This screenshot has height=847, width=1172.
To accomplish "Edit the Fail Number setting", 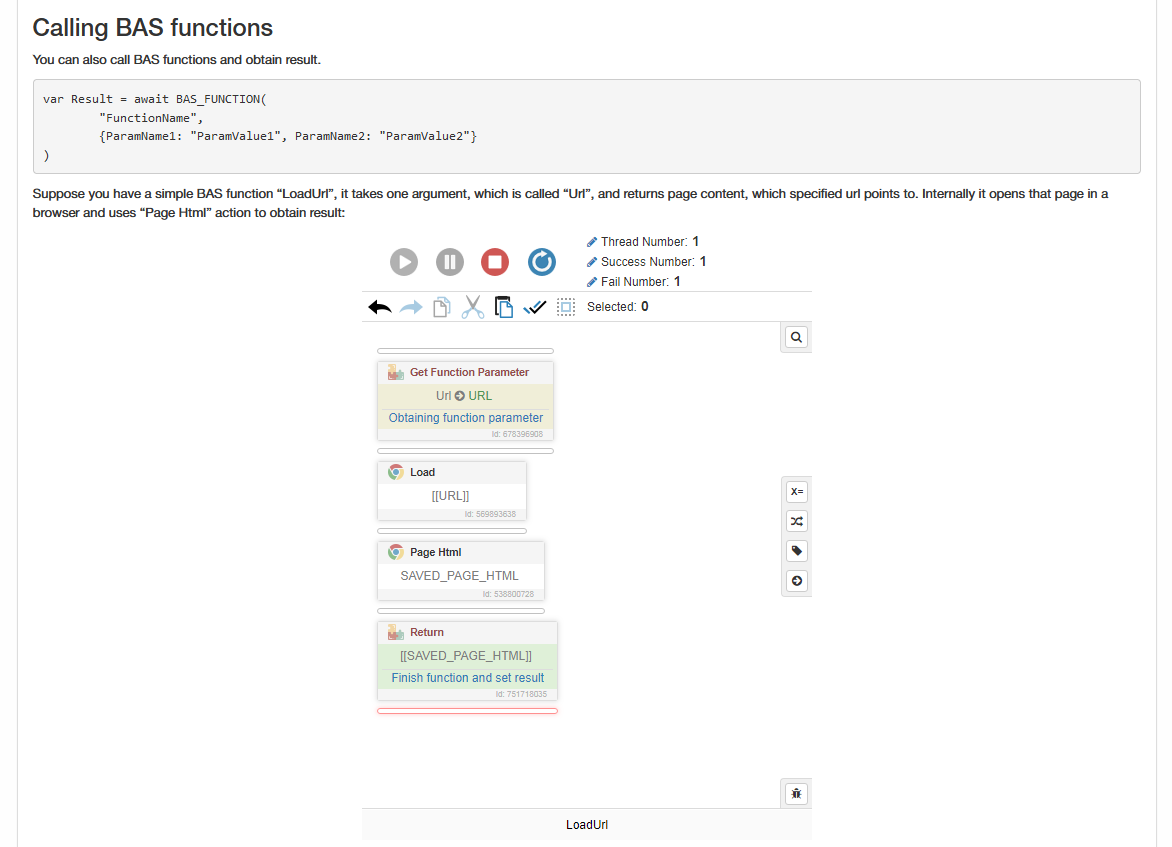I will tap(592, 282).
